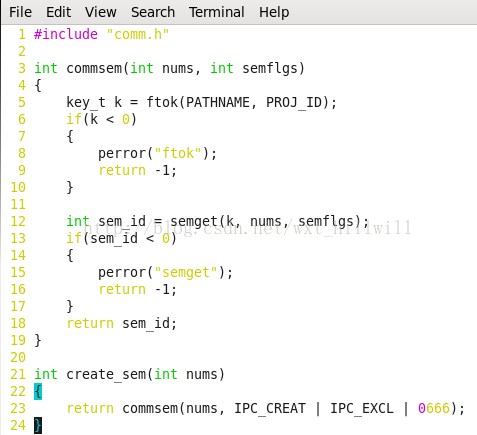Click line number 20
Image resolution: width=477 pixels, height=435 pixels.
coord(18,357)
